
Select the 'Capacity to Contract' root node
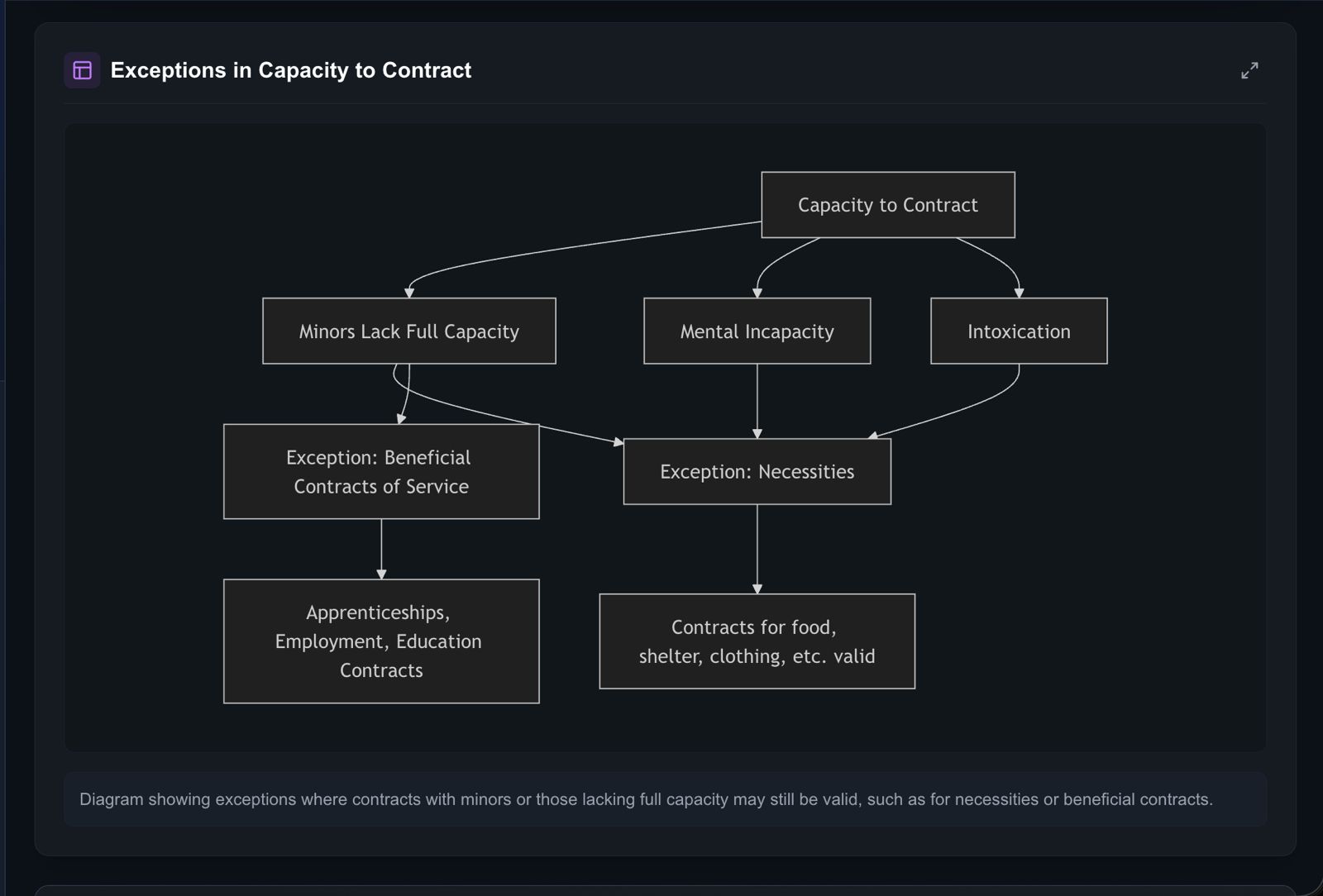887,205
